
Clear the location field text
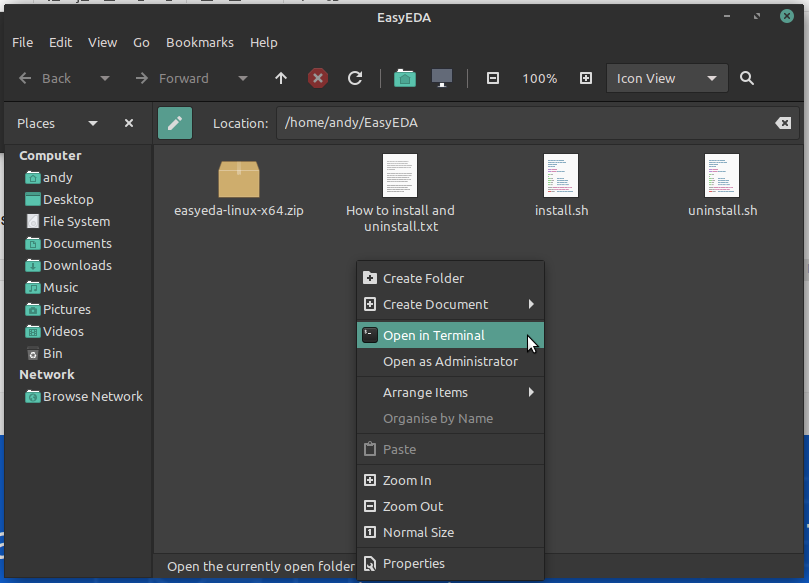(x=783, y=123)
